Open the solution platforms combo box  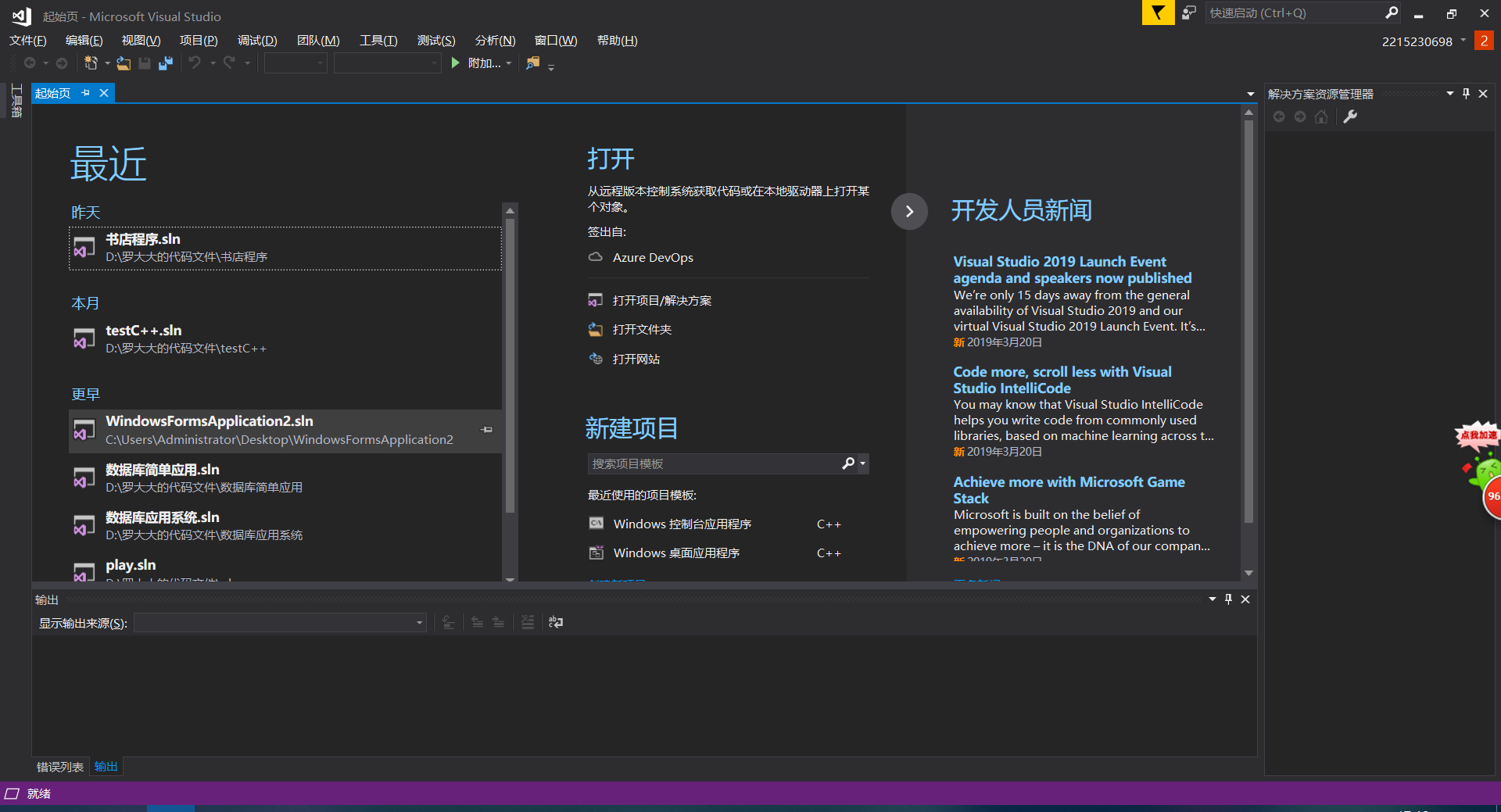click(388, 63)
